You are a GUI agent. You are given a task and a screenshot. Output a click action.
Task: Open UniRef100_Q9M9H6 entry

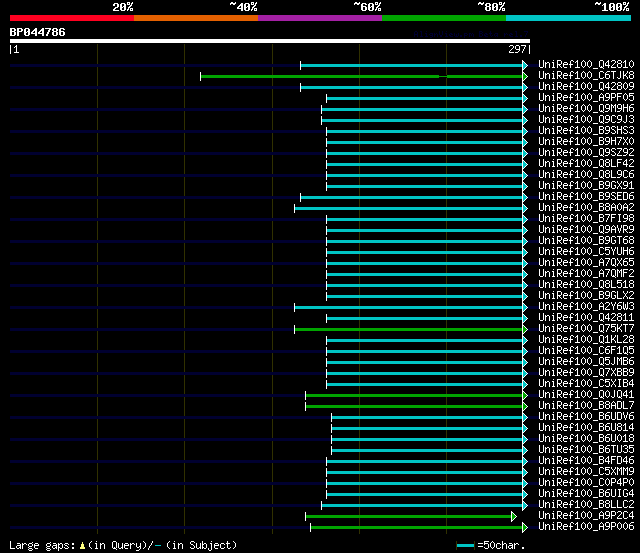(586, 109)
